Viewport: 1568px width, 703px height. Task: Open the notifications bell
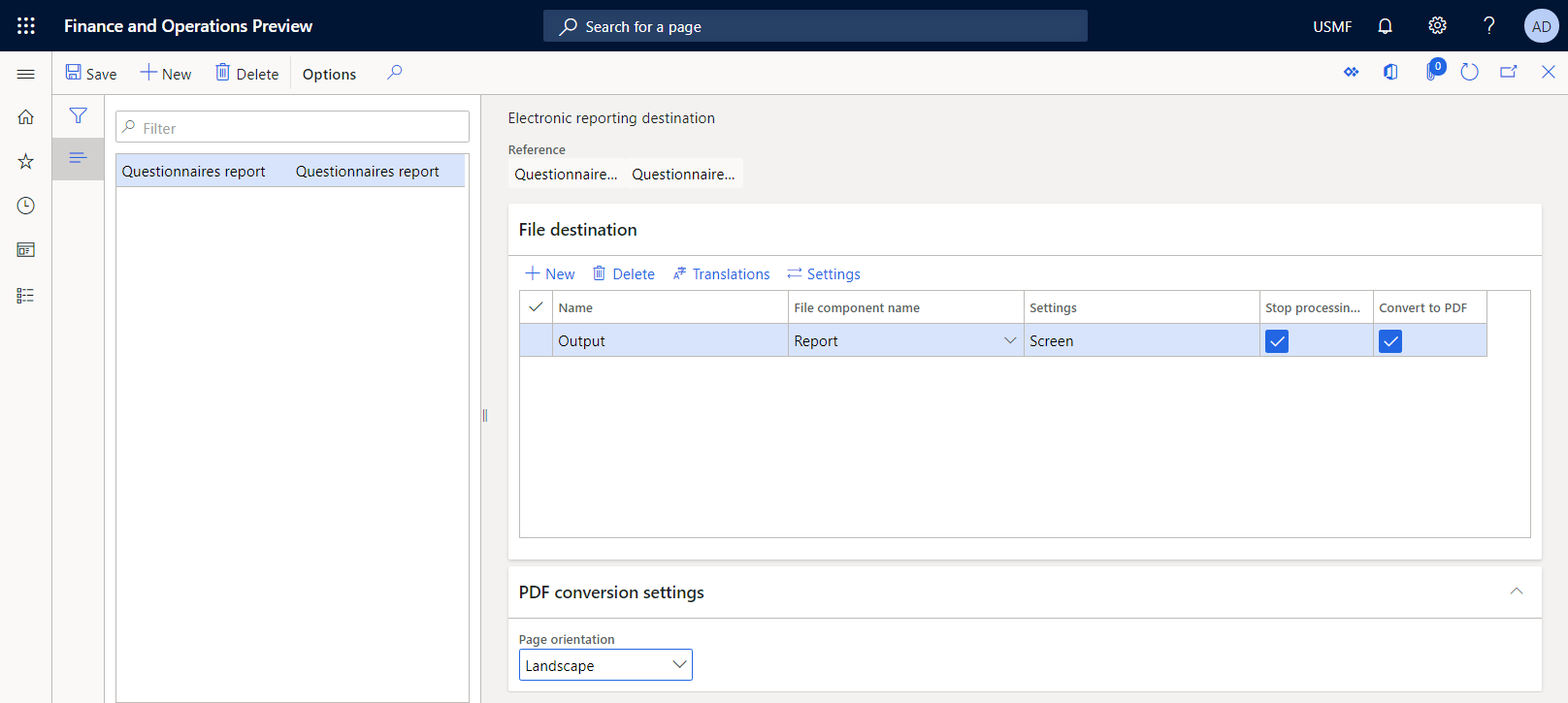coord(1385,26)
